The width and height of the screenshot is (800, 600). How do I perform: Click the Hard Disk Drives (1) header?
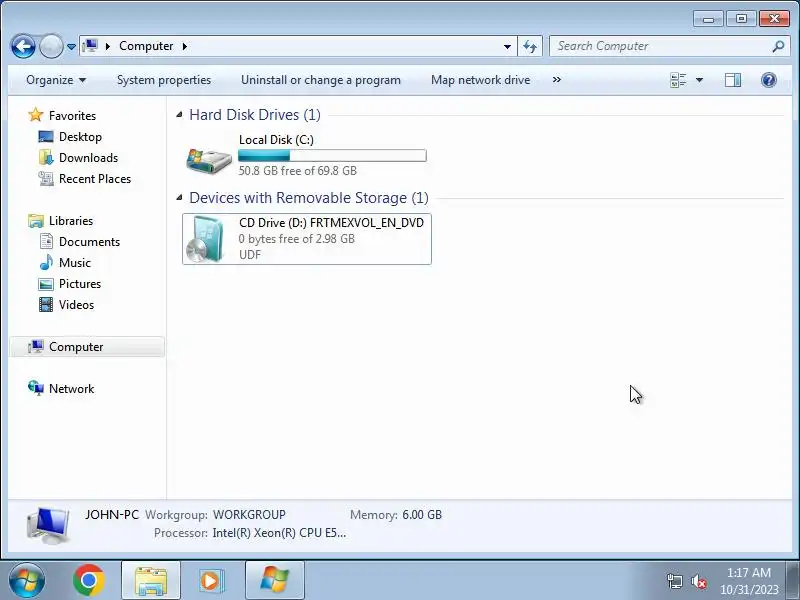click(x=255, y=115)
